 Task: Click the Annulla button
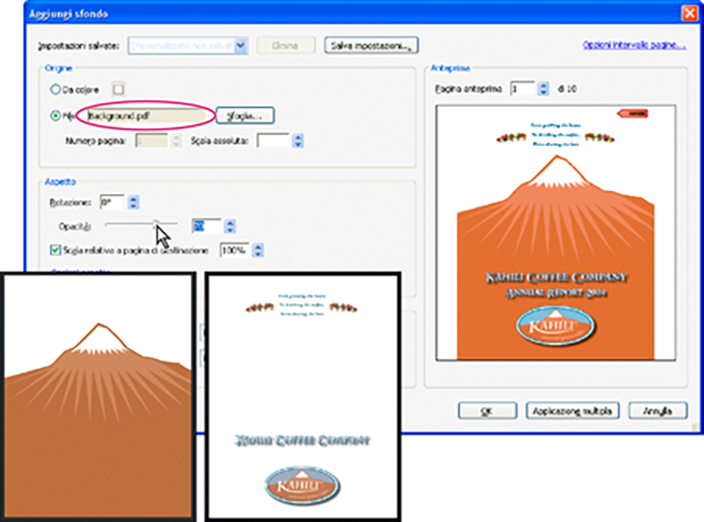point(657,411)
